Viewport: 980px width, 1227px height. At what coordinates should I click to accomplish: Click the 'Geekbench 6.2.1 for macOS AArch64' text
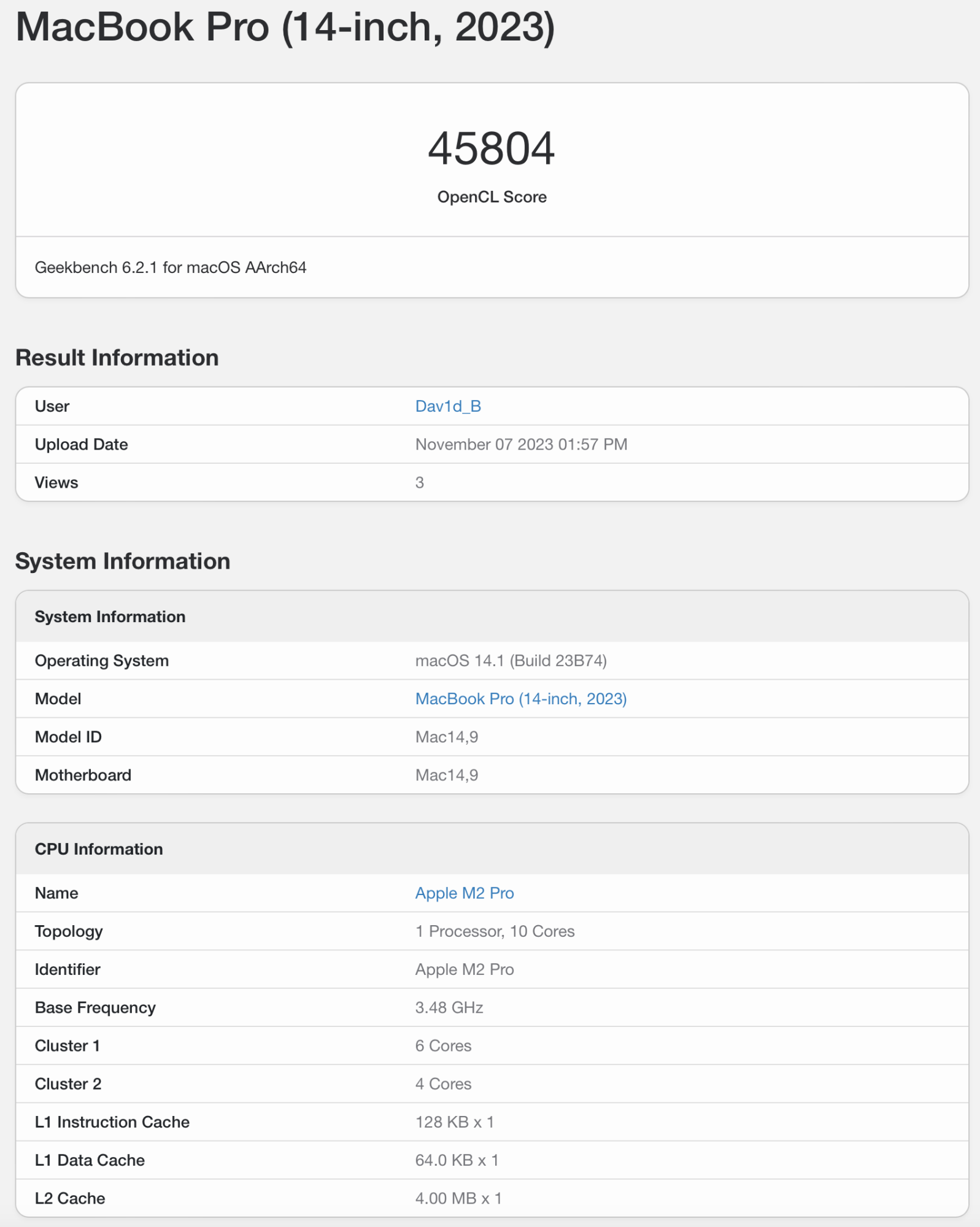[x=171, y=267]
